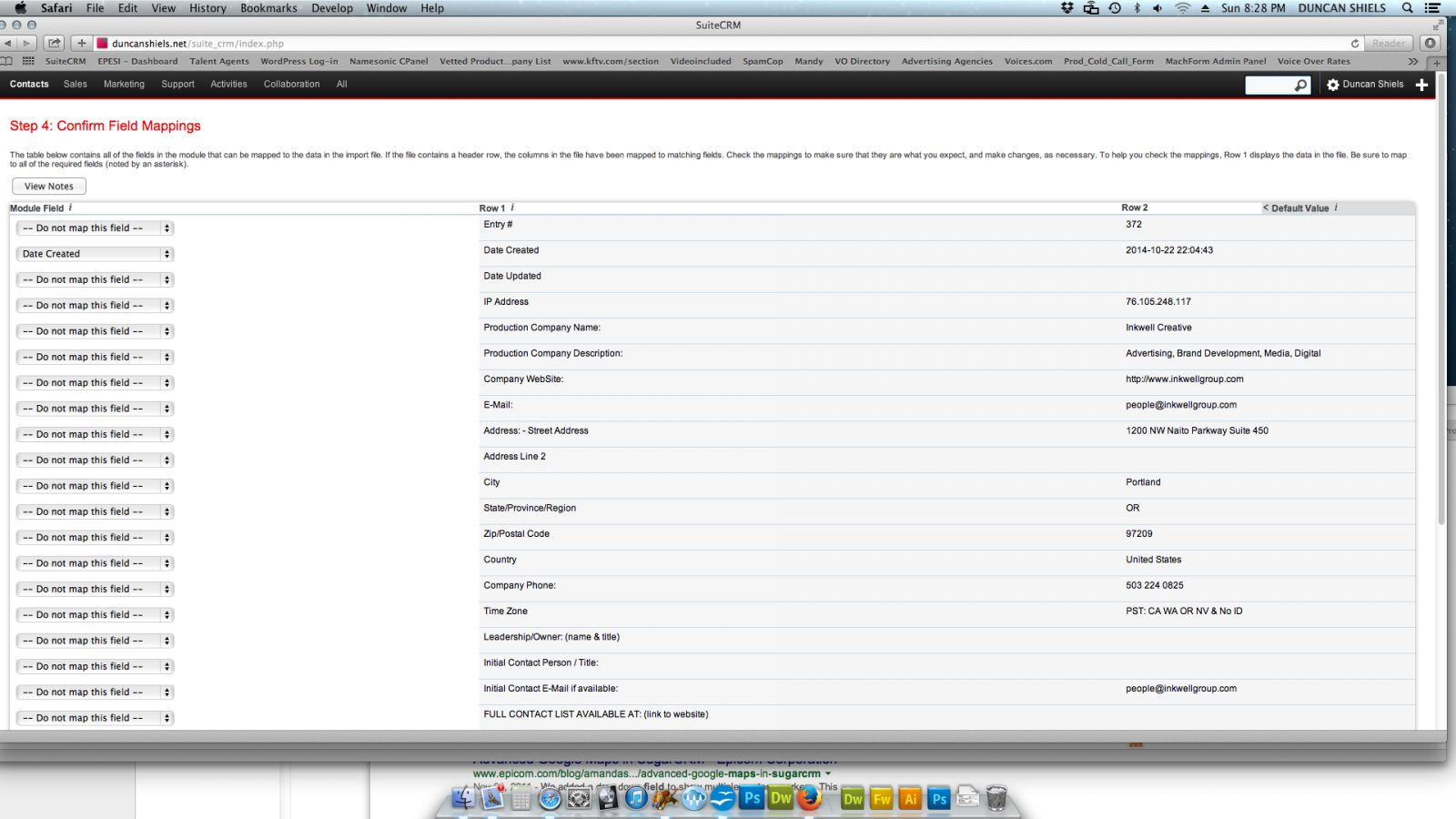Open the Talent Agents bookmark
This screenshot has width=1456, height=819.
tap(219, 61)
